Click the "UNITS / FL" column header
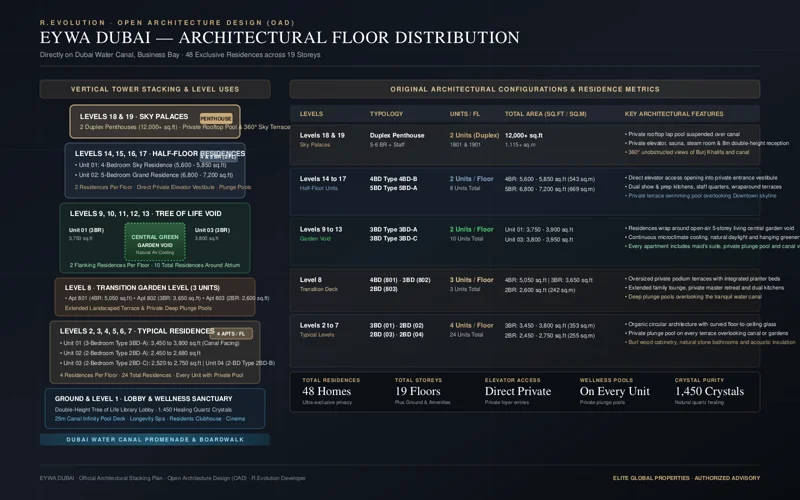 [x=465, y=114]
